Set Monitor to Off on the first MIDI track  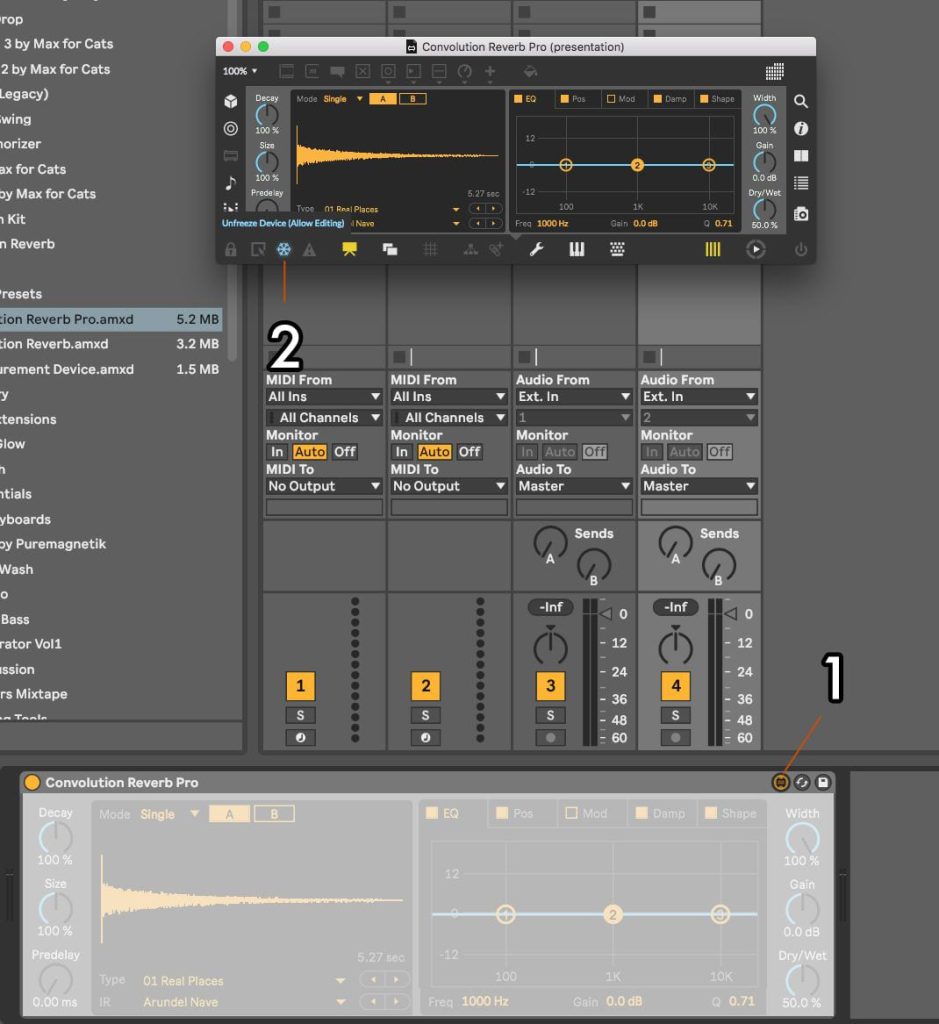click(344, 452)
